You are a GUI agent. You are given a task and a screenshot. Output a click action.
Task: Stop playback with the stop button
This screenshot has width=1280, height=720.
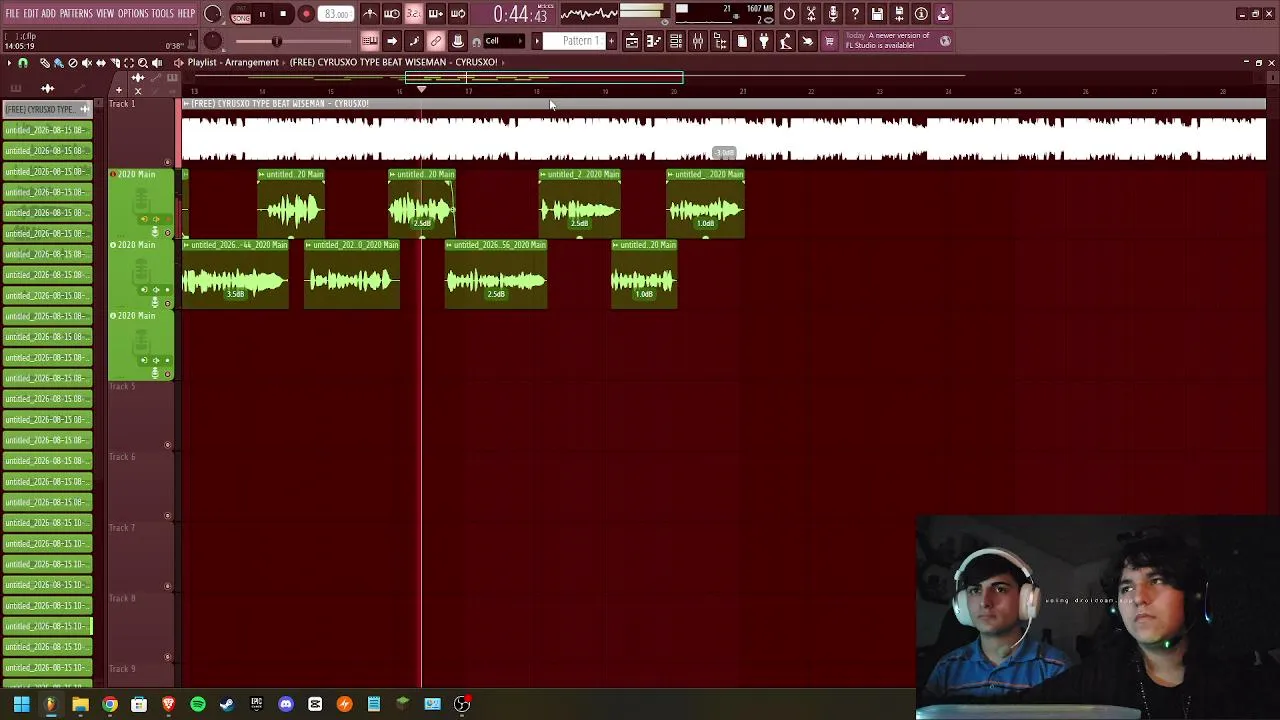tap(284, 14)
